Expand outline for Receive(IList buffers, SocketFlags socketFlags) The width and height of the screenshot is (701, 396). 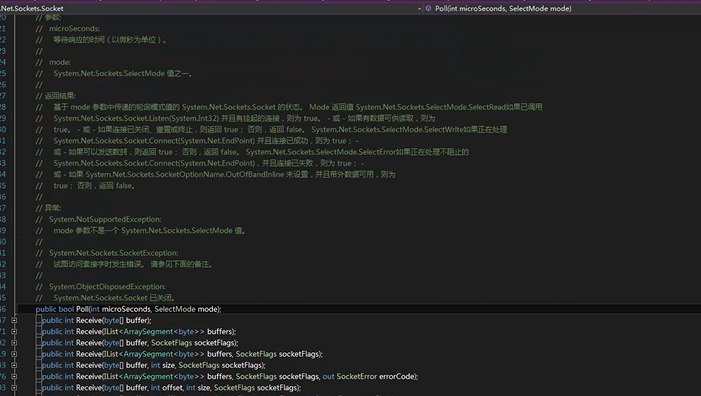point(14,354)
